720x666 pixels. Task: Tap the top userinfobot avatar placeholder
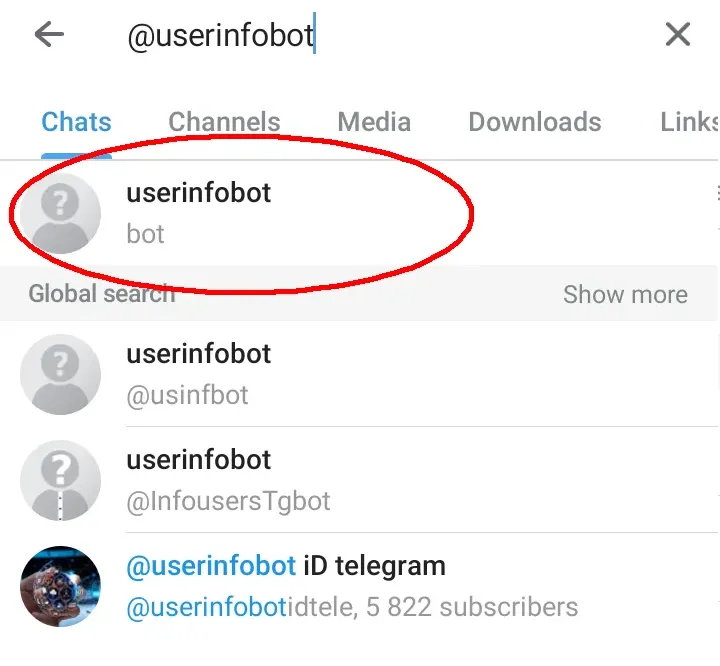coord(61,213)
